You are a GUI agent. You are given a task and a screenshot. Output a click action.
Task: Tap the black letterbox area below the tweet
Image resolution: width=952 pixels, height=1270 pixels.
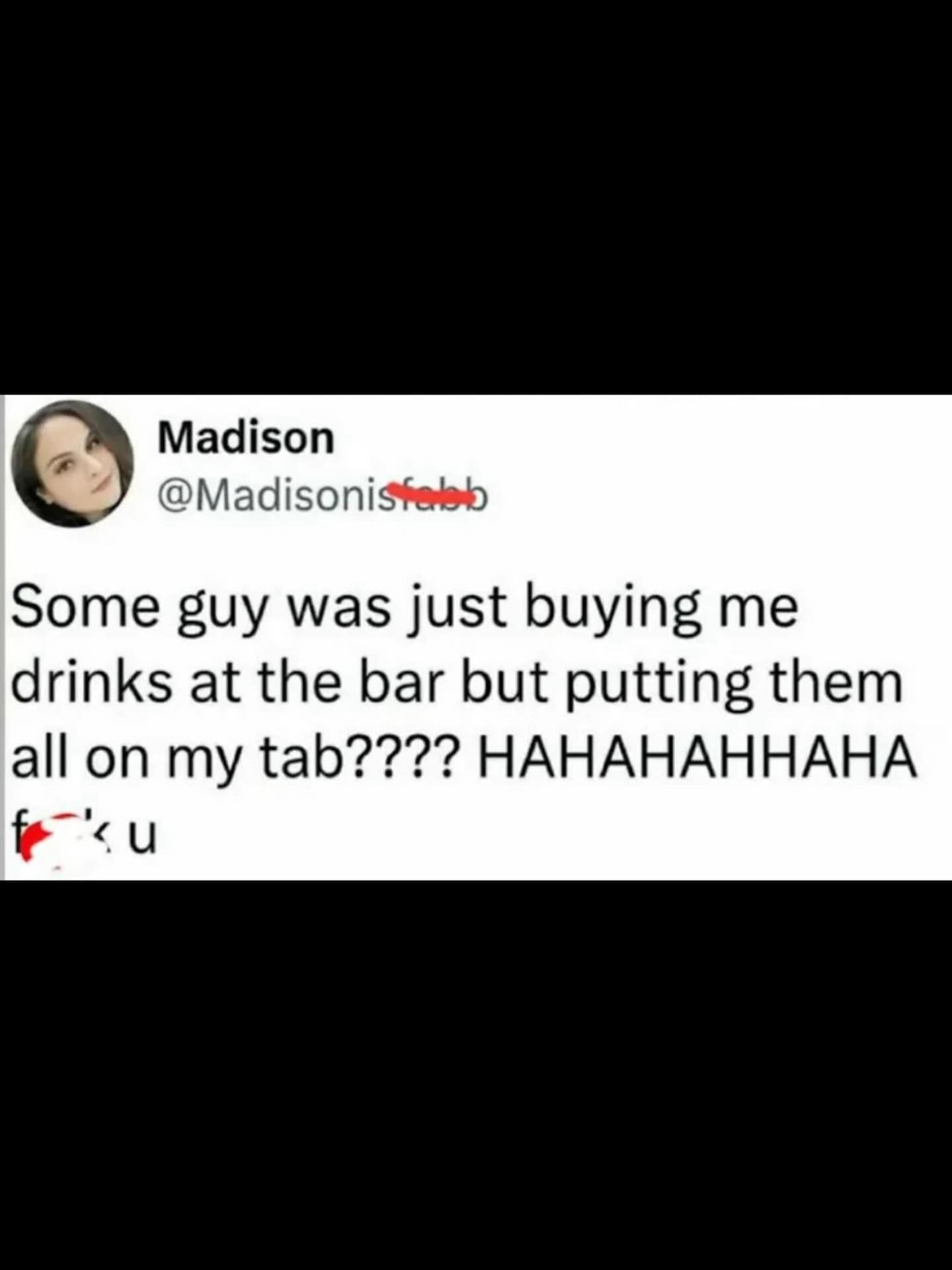[x=476, y=1075]
